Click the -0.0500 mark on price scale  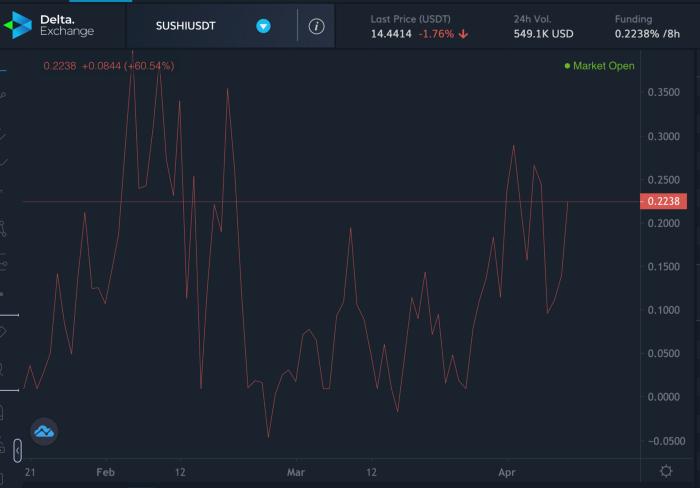(664, 441)
